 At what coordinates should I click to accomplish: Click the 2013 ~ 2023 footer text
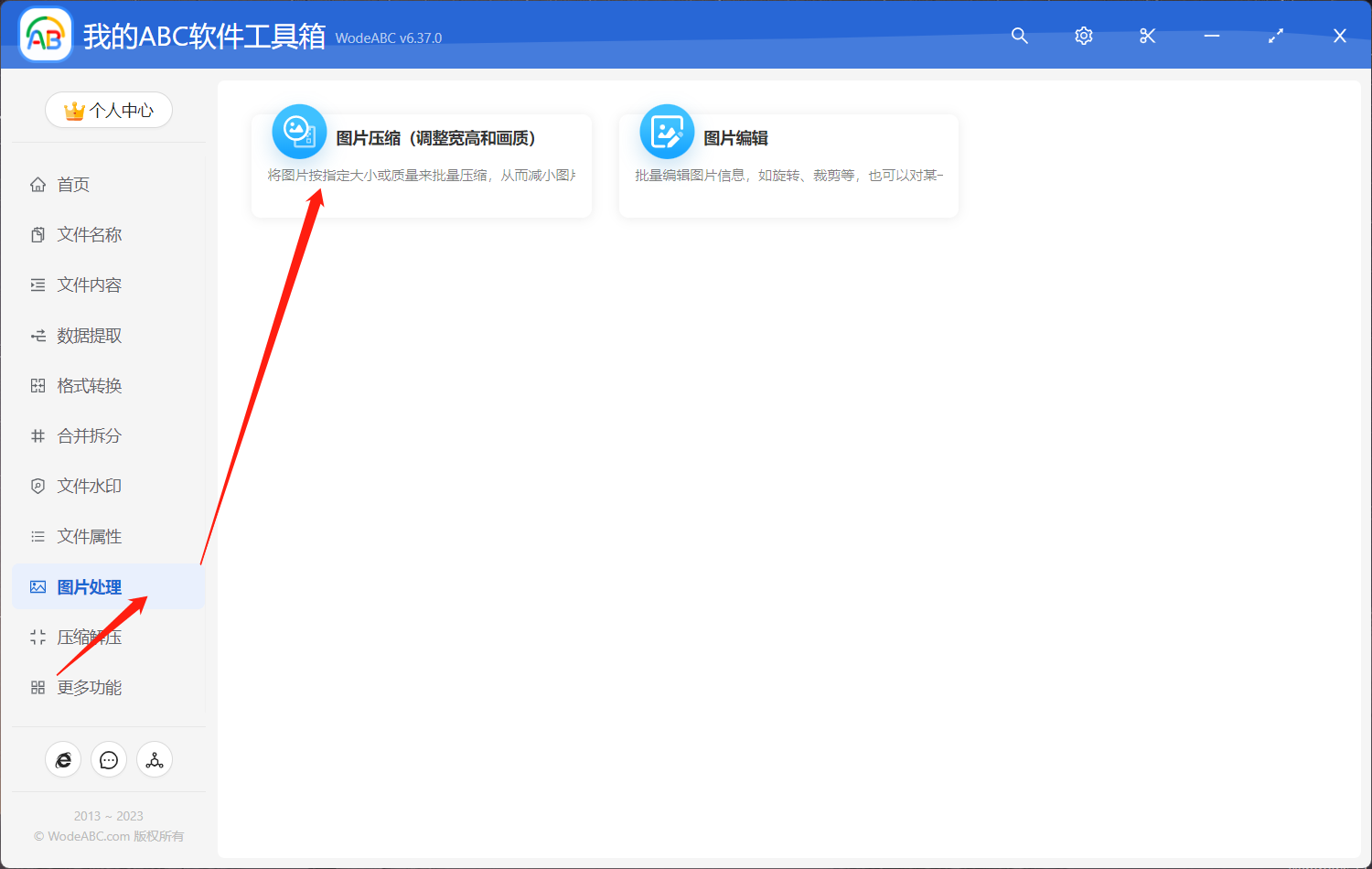click(109, 816)
